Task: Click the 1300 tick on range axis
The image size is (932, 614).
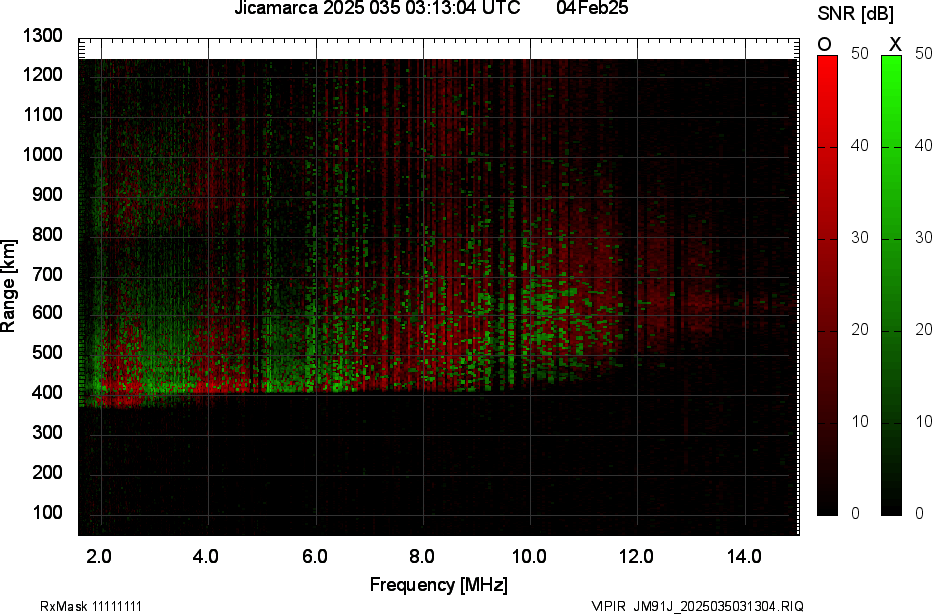Action: click(x=42, y=36)
